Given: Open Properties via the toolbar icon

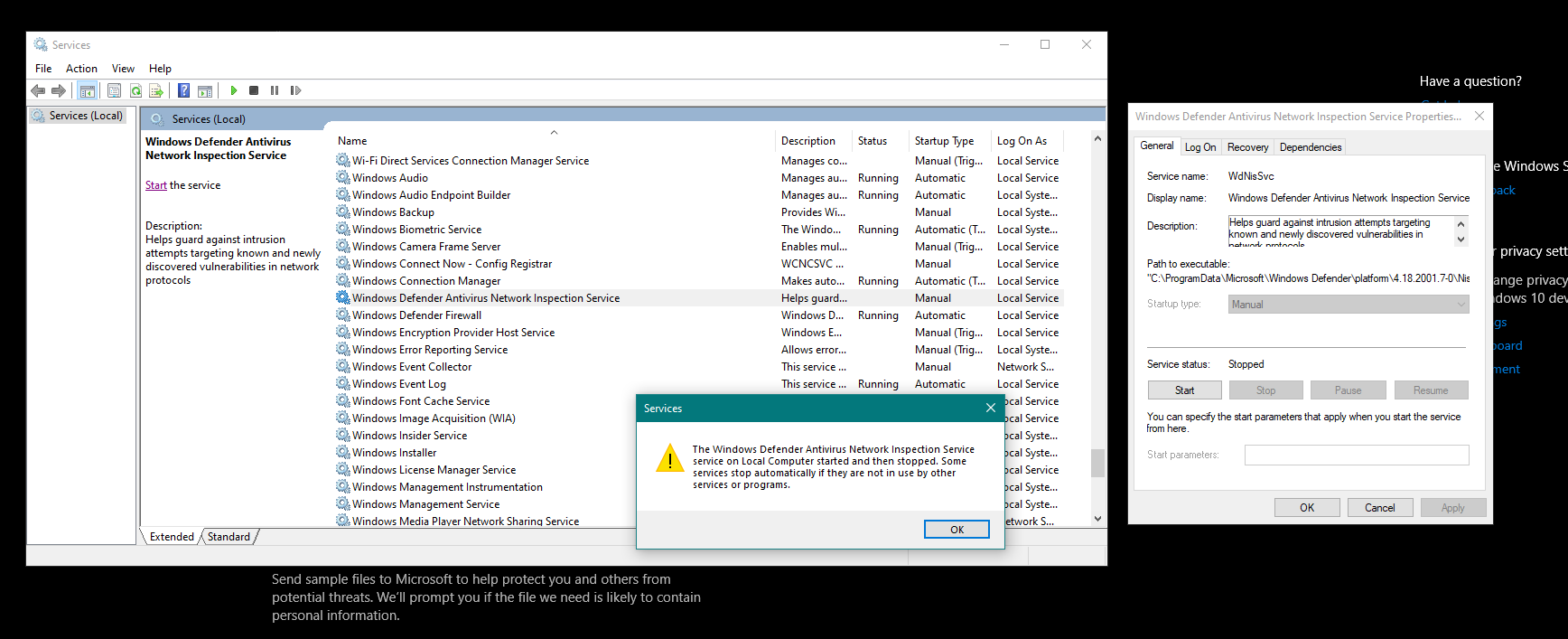Looking at the screenshot, I should point(114,90).
